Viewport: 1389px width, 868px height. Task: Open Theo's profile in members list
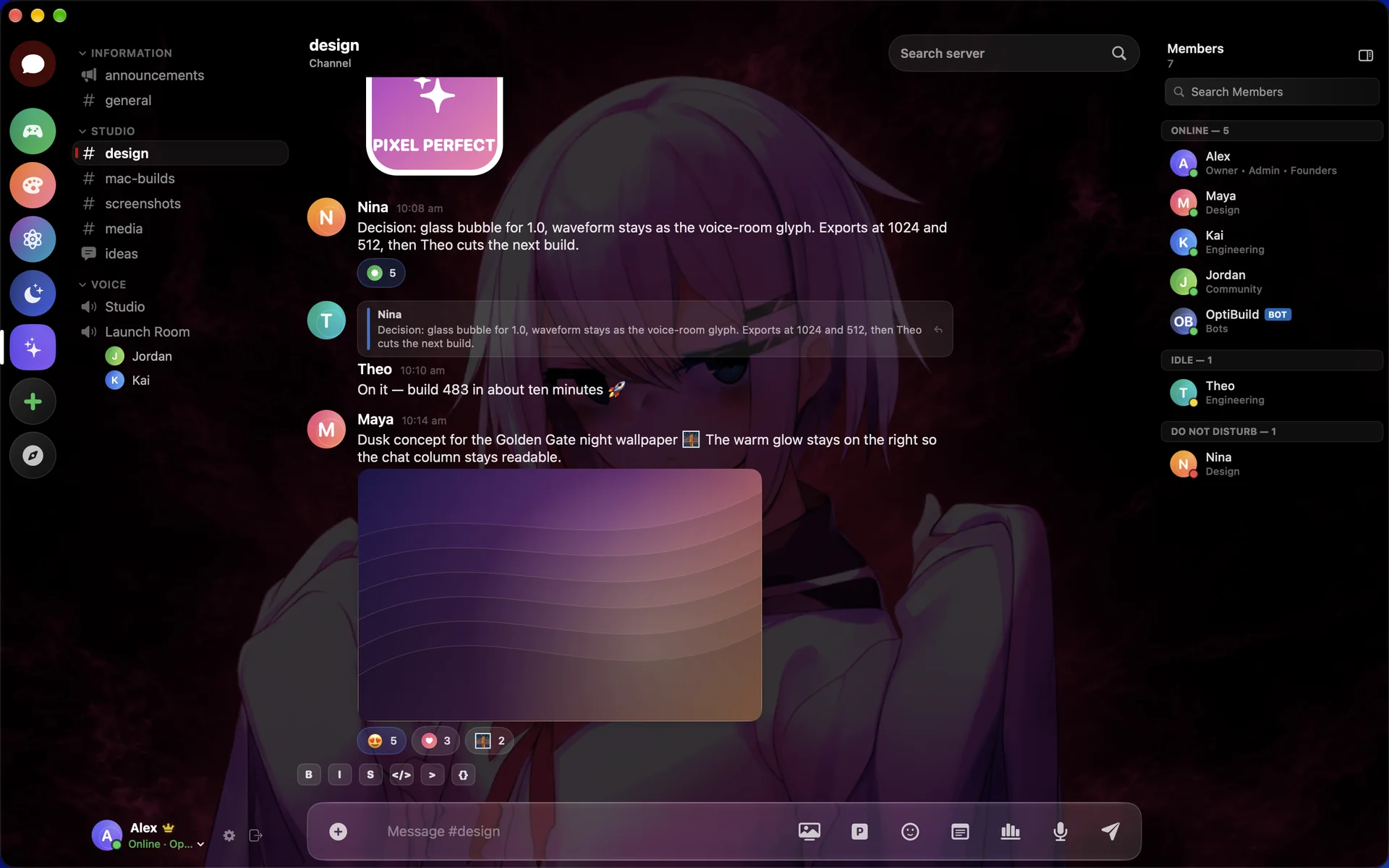tap(1272, 393)
